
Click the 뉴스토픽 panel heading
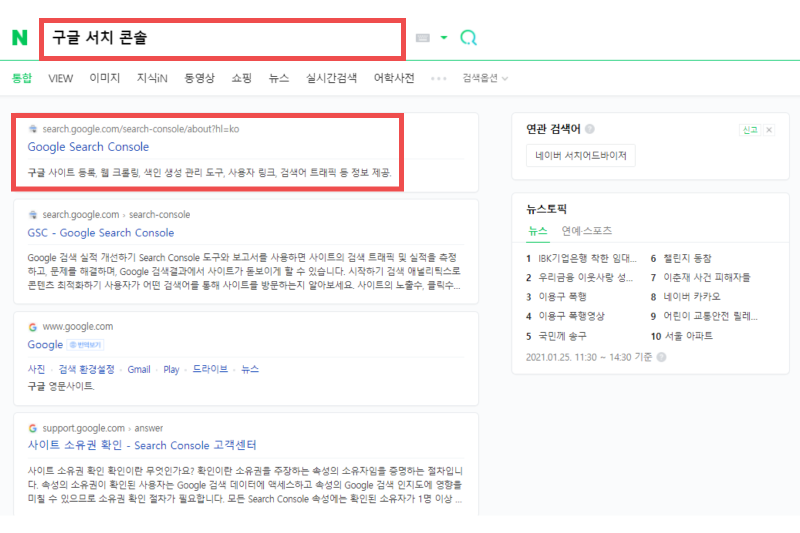tap(546, 209)
